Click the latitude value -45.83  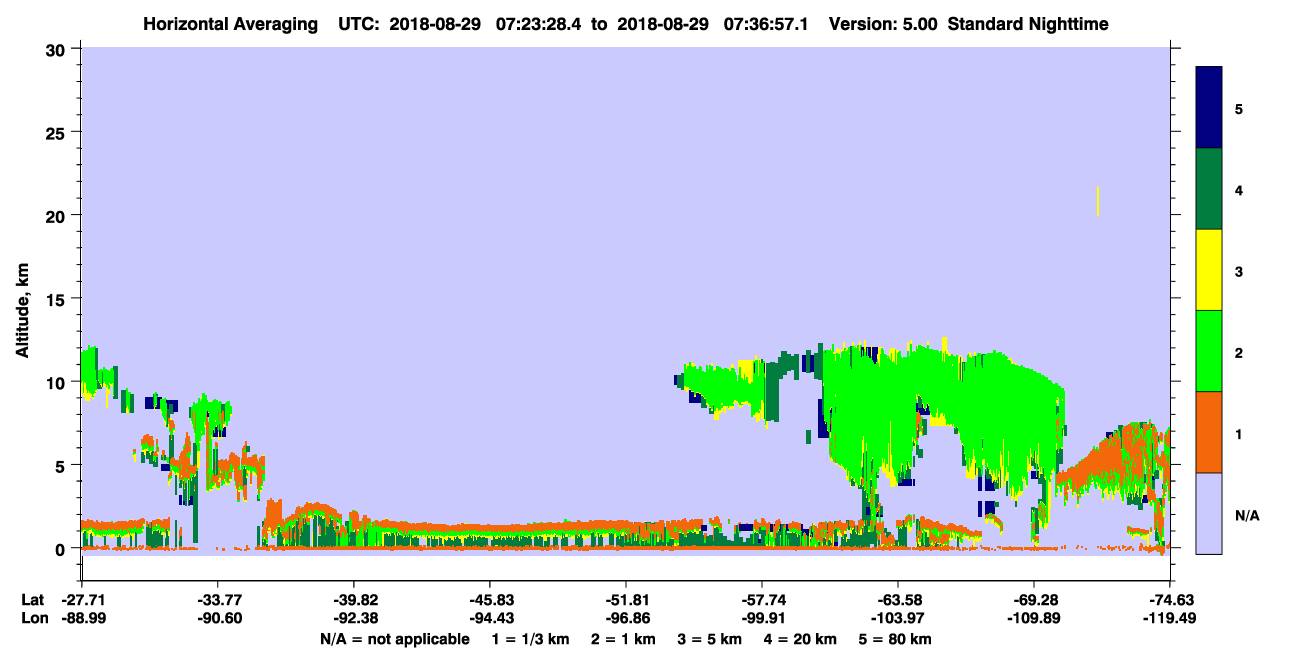[x=490, y=600]
